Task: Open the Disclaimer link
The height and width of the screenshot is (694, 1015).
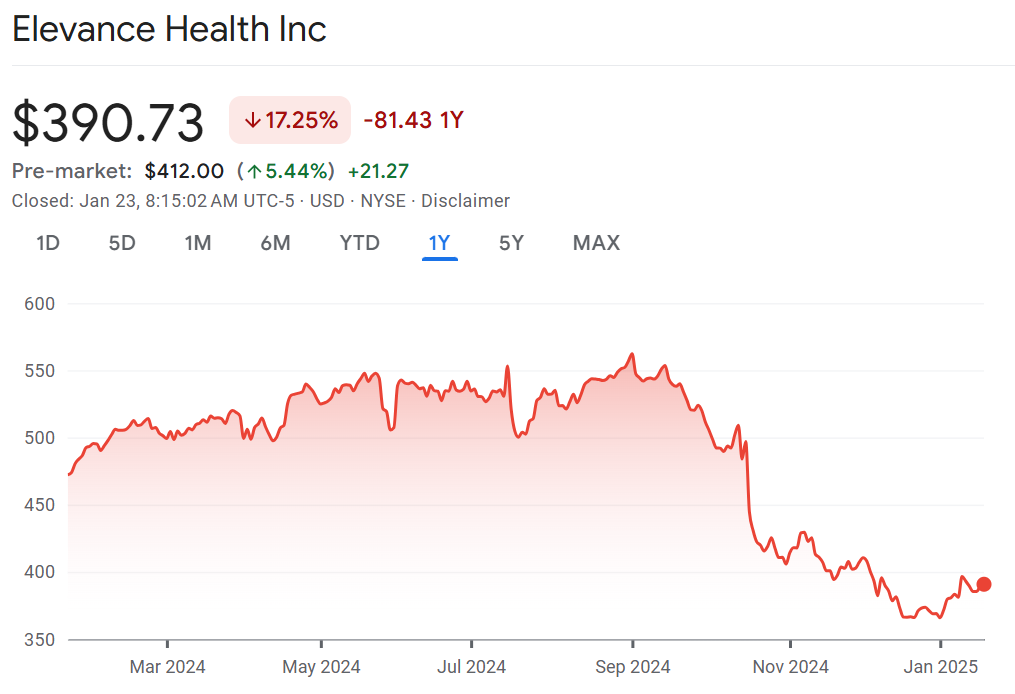Action: point(465,201)
